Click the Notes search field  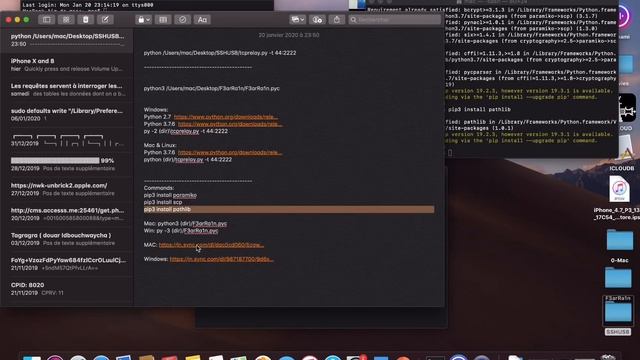[395, 19]
